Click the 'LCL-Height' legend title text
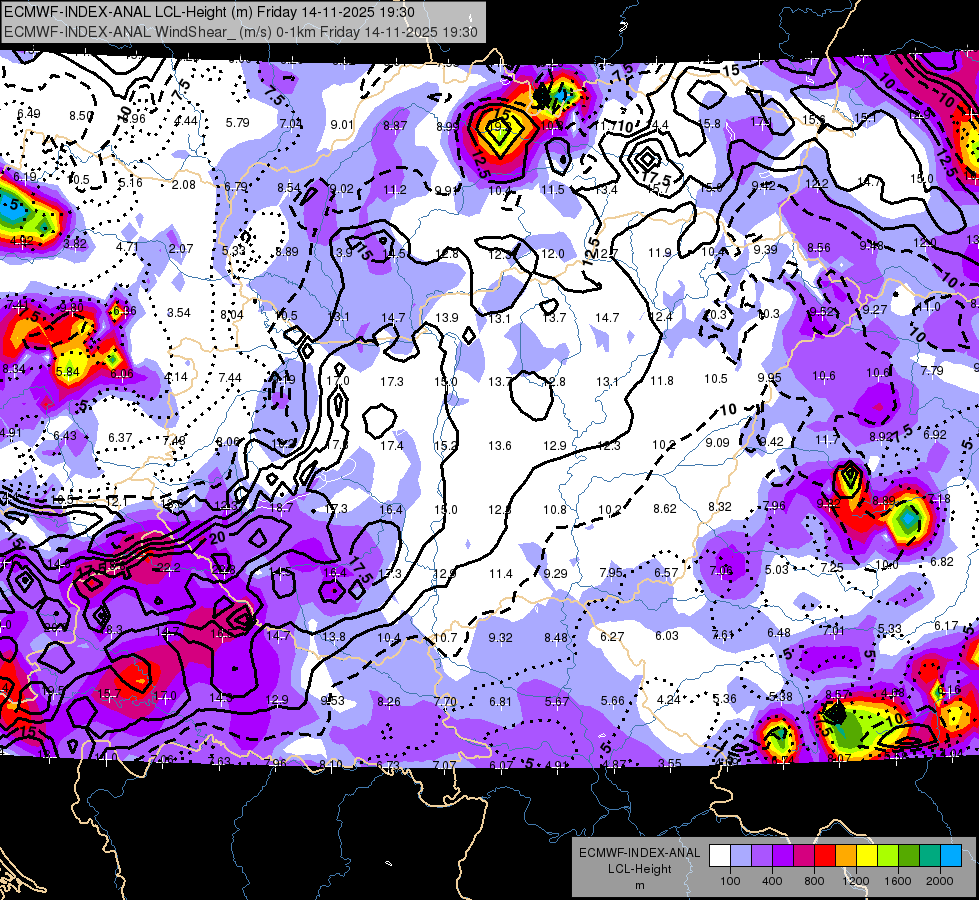Viewport: 979px width, 900px height. [x=639, y=869]
